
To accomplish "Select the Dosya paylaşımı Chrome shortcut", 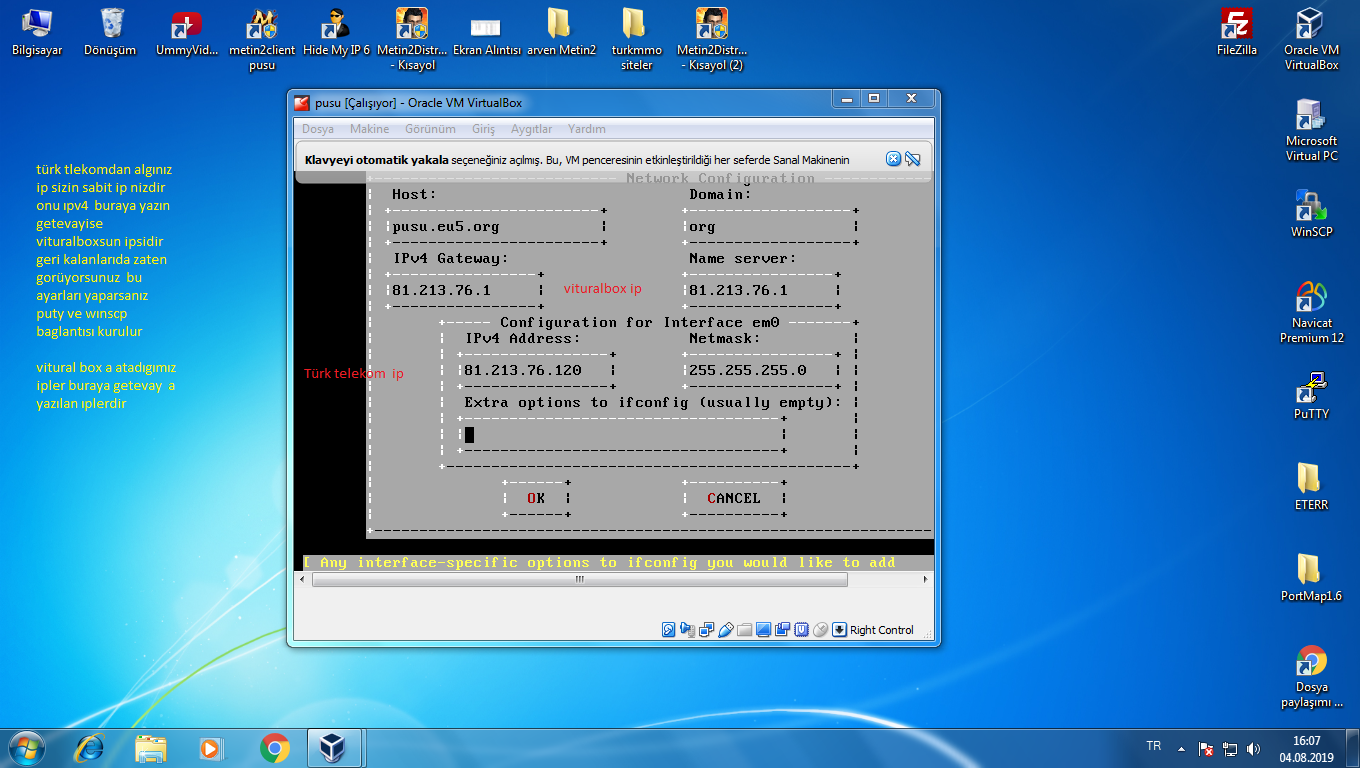I will (1311, 676).
